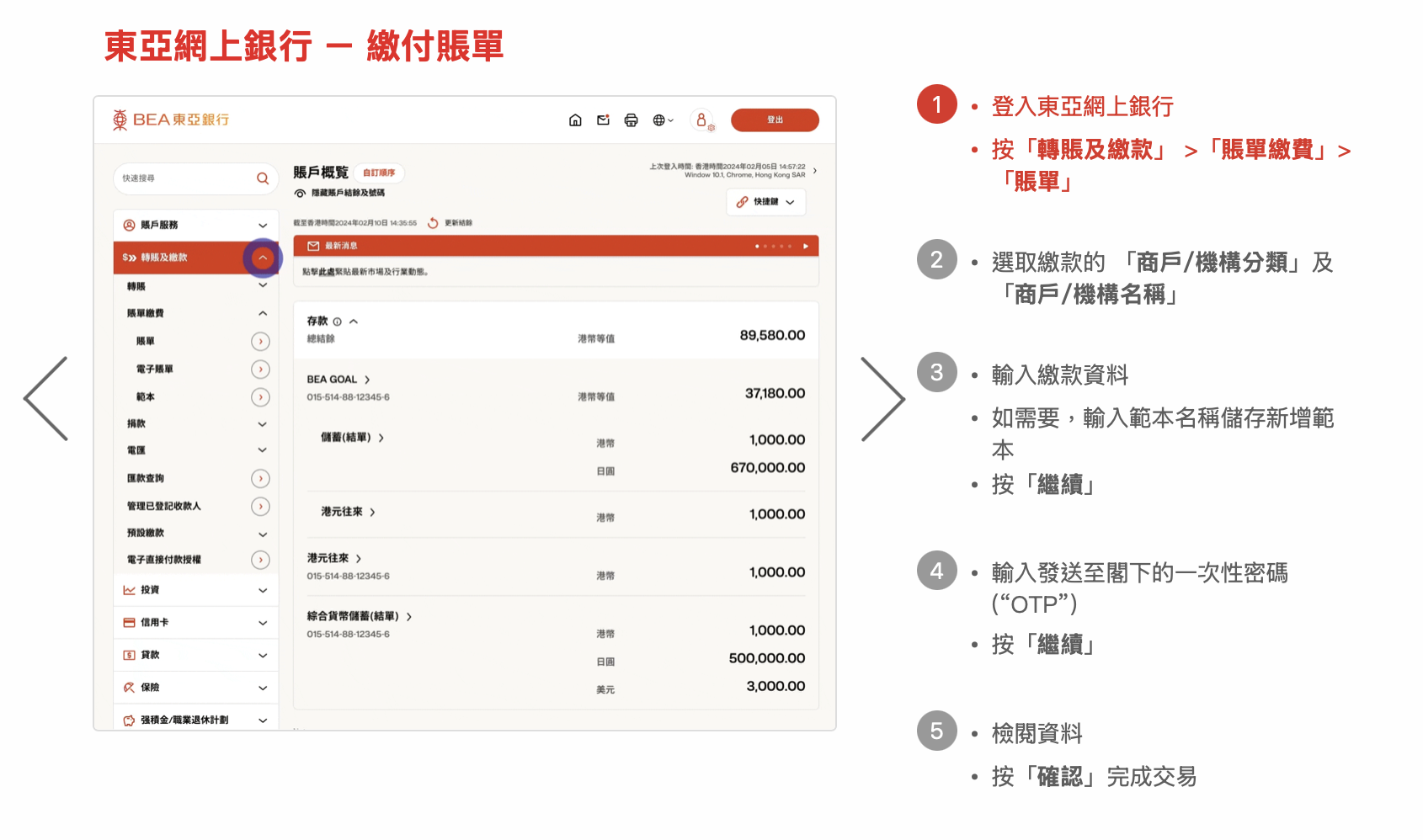Toggle the eye icon to hide account balances

click(x=300, y=194)
